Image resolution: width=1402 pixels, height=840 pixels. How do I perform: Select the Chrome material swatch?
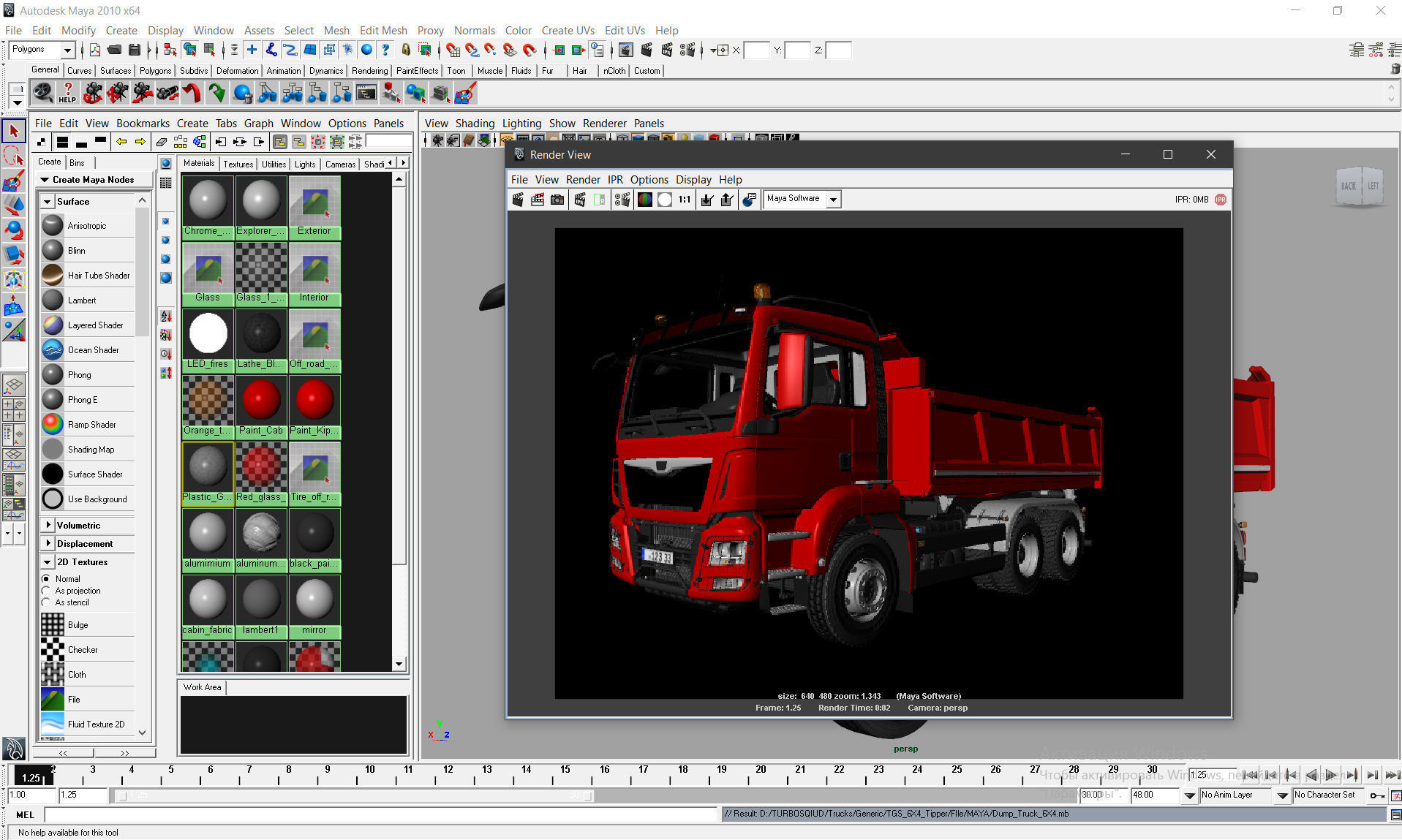[x=208, y=207]
